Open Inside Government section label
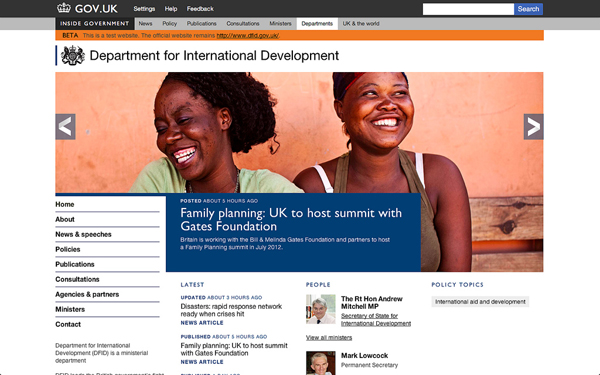Viewport: 600px width, 375px height. point(95,24)
